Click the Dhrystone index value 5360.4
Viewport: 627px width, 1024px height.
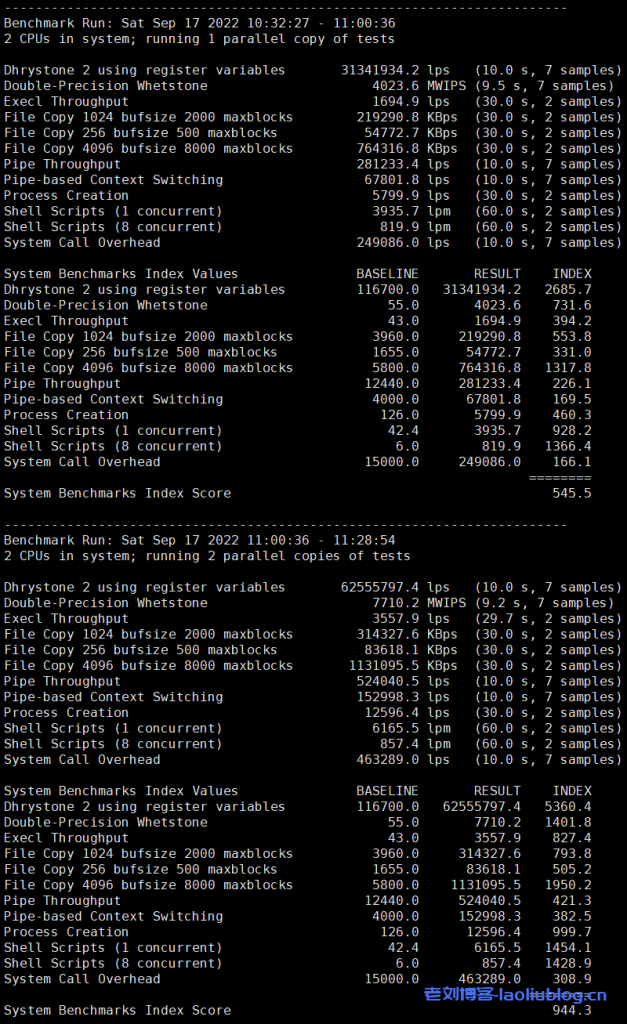click(x=571, y=807)
